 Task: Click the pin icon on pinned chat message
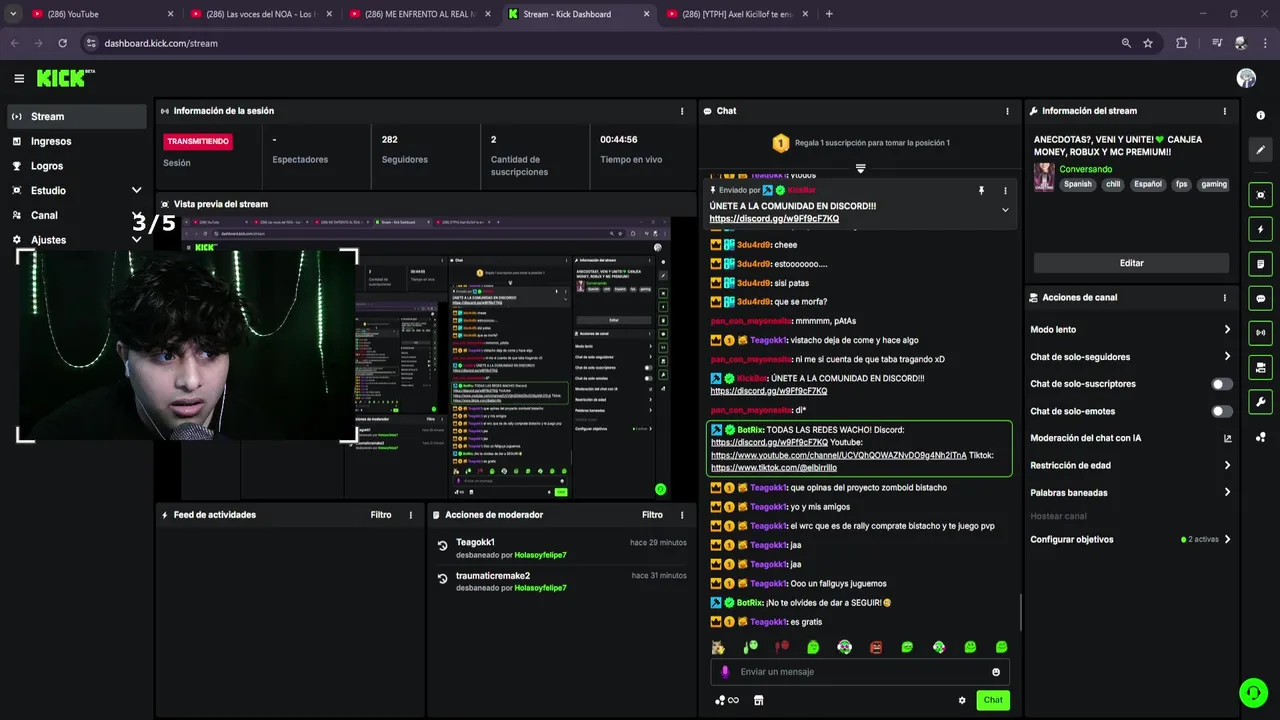[x=981, y=190]
